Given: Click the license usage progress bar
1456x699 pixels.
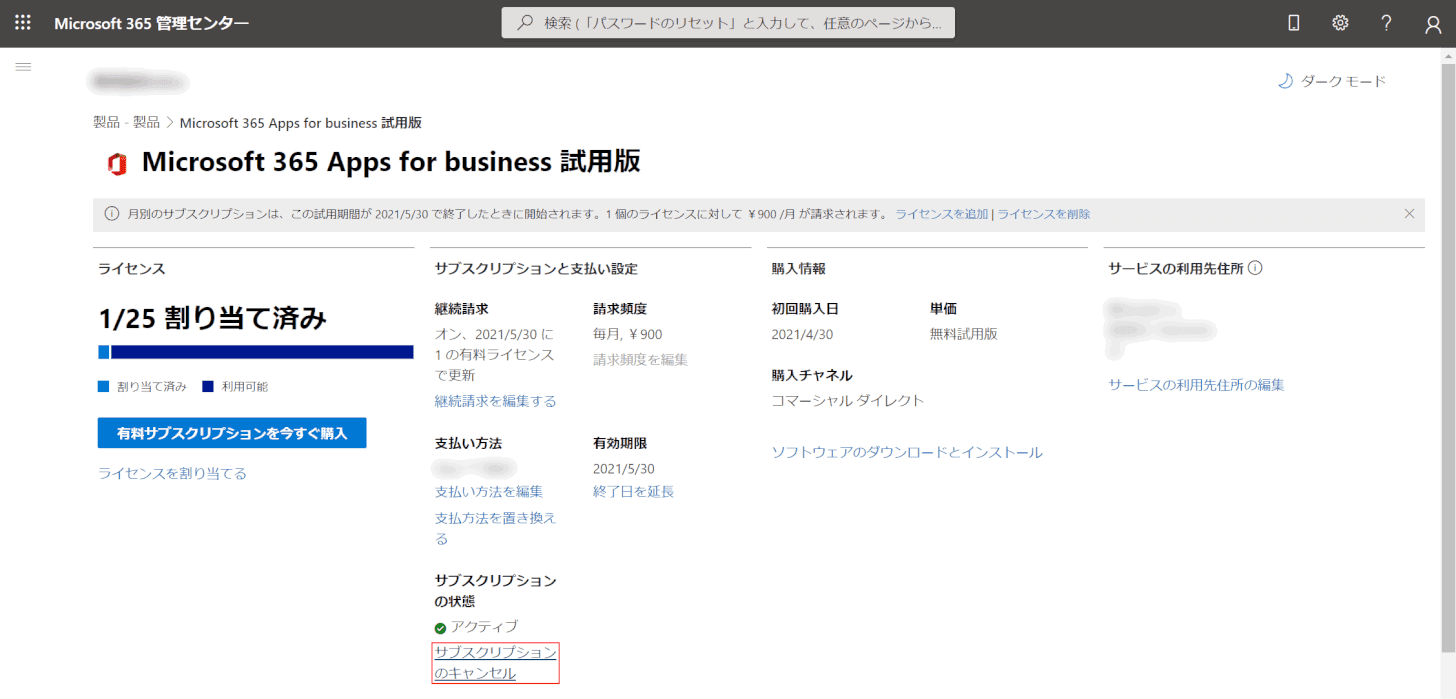Looking at the screenshot, I should pyautogui.click(x=256, y=352).
